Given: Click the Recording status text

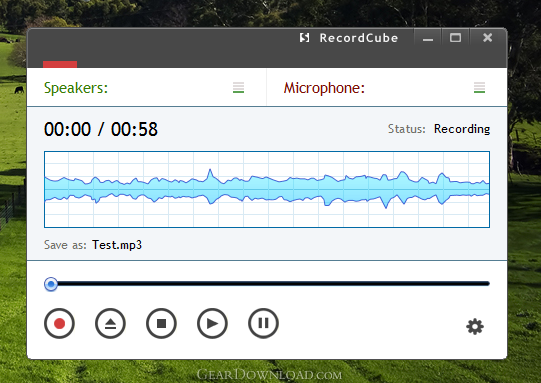Looking at the screenshot, I should [462, 129].
